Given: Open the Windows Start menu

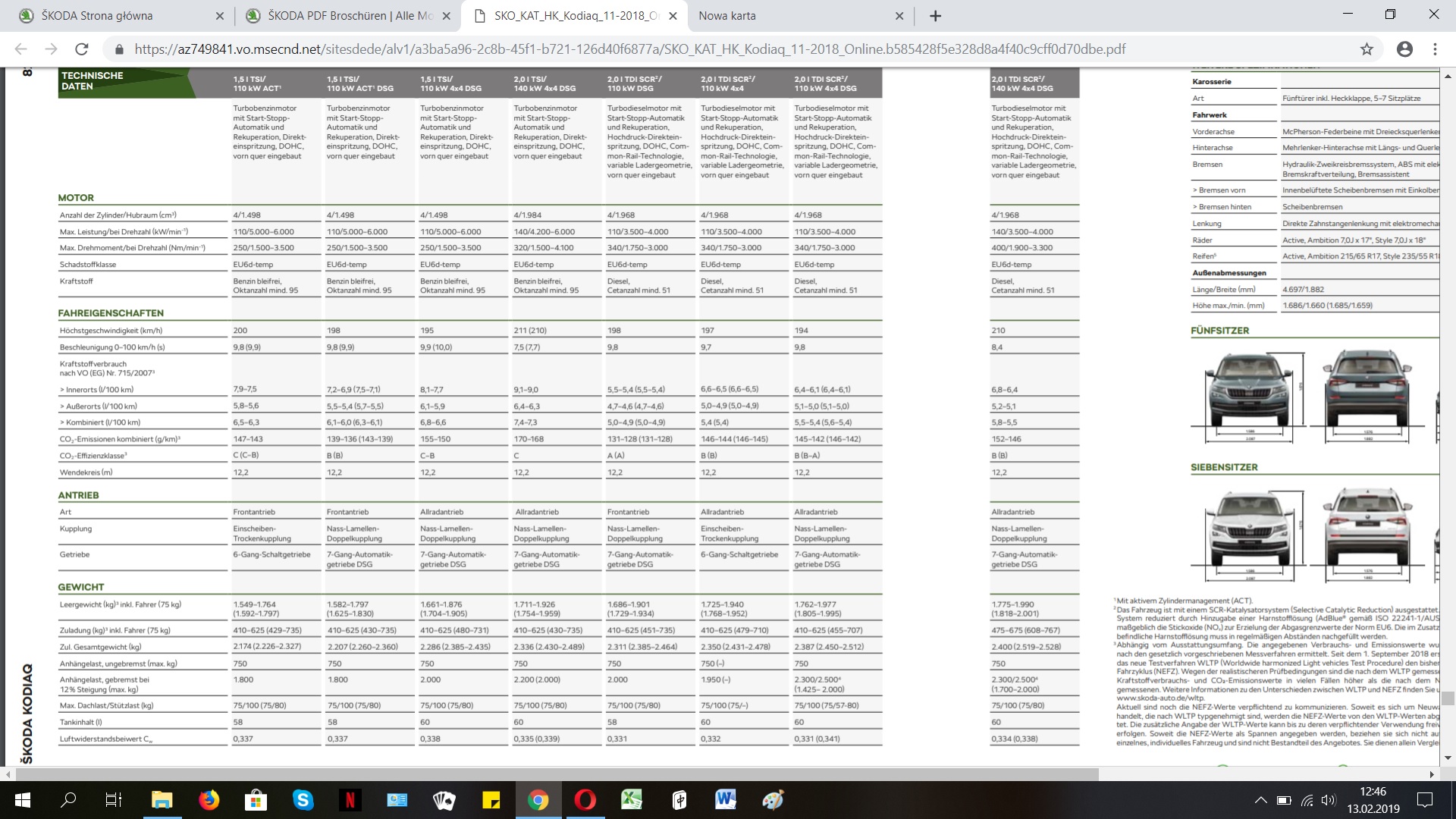Looking at the screenshot, I should (x=22, y=799).
